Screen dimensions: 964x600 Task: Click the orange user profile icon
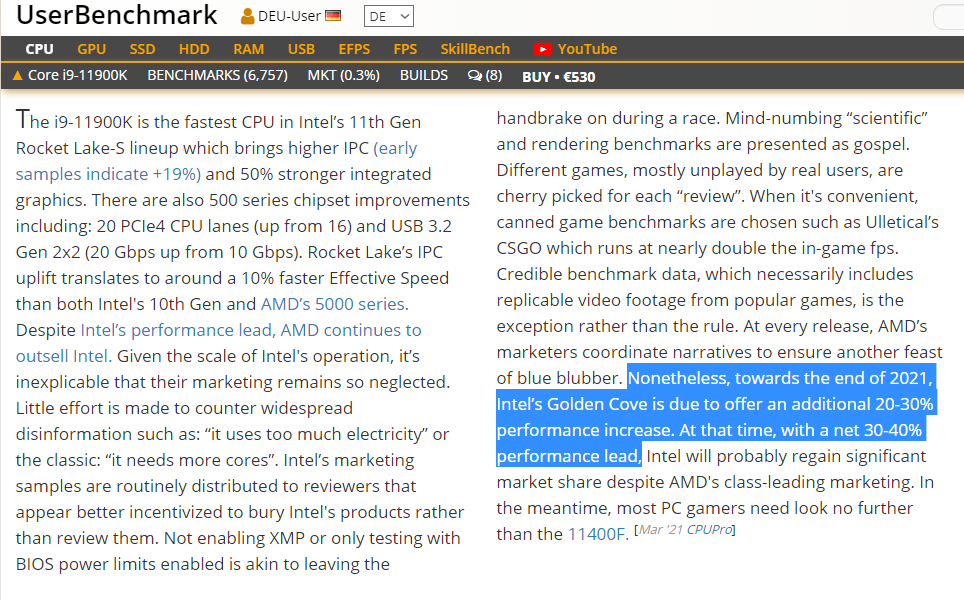pos(247,16)
